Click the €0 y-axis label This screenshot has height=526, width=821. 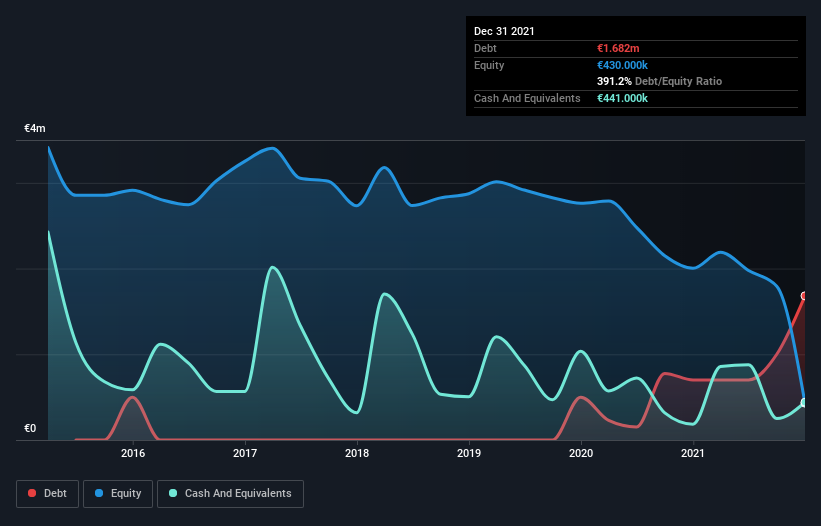30,428
